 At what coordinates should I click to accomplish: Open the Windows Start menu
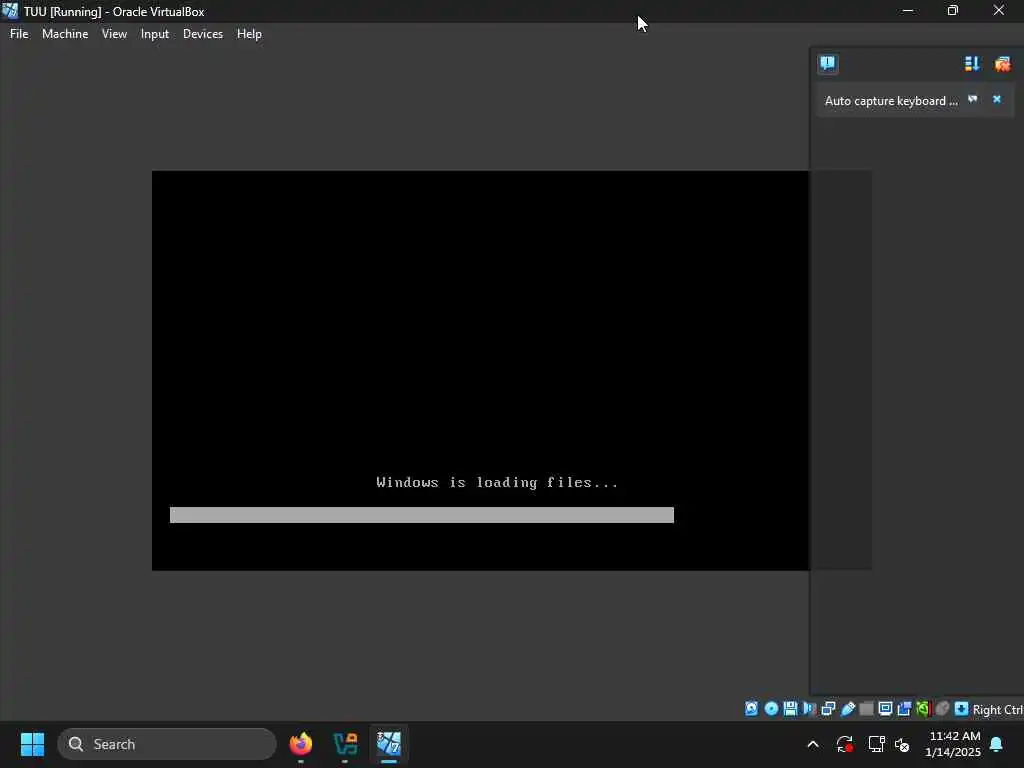32,744
